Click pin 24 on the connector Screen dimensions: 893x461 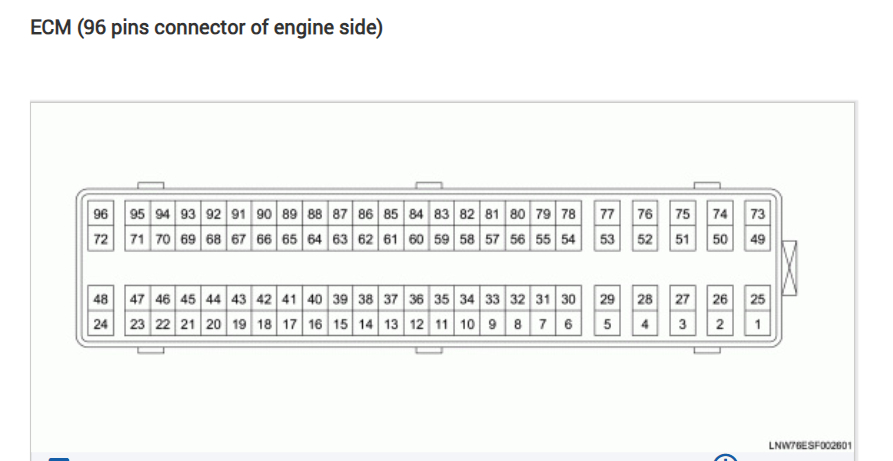tap(101, 324)
